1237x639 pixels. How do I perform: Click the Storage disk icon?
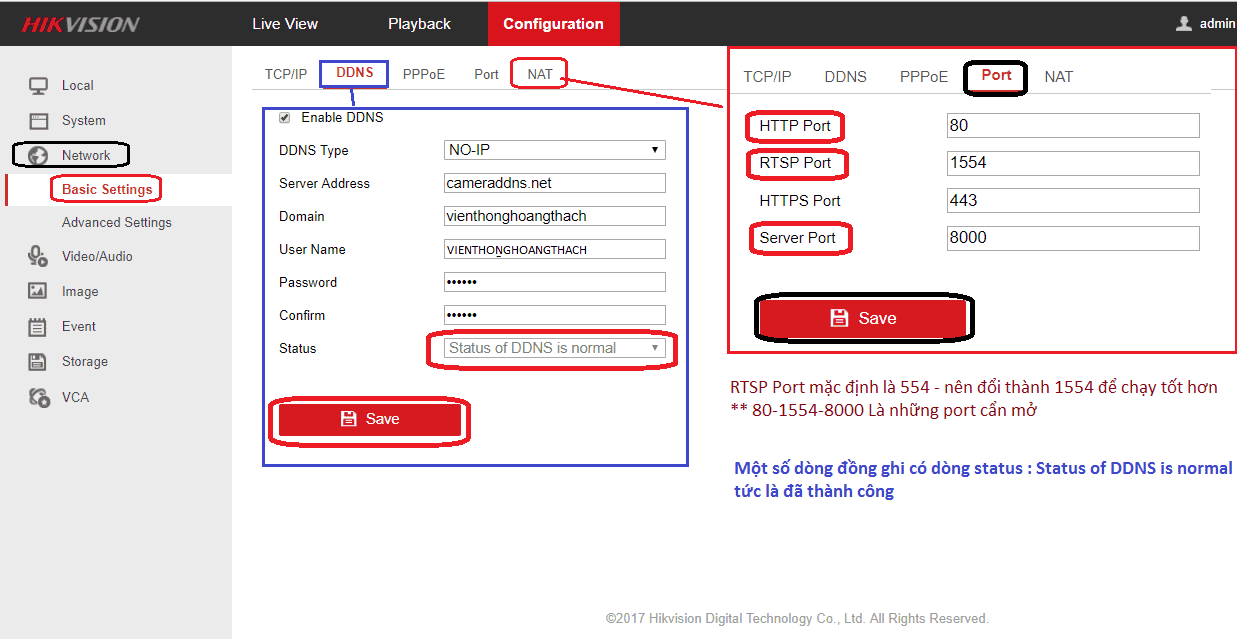pos(38,362)
